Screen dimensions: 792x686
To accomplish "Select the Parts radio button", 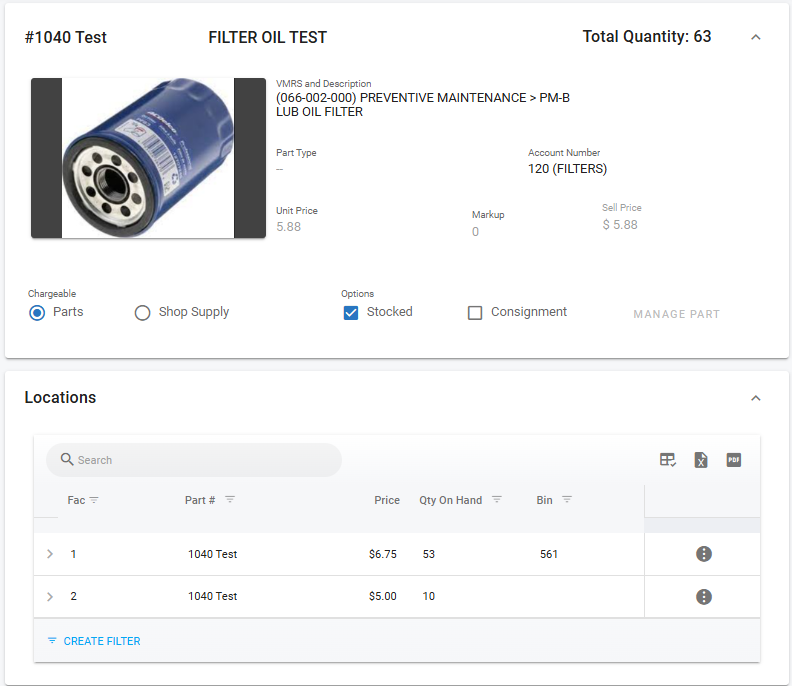I will (x=37, y=313).
